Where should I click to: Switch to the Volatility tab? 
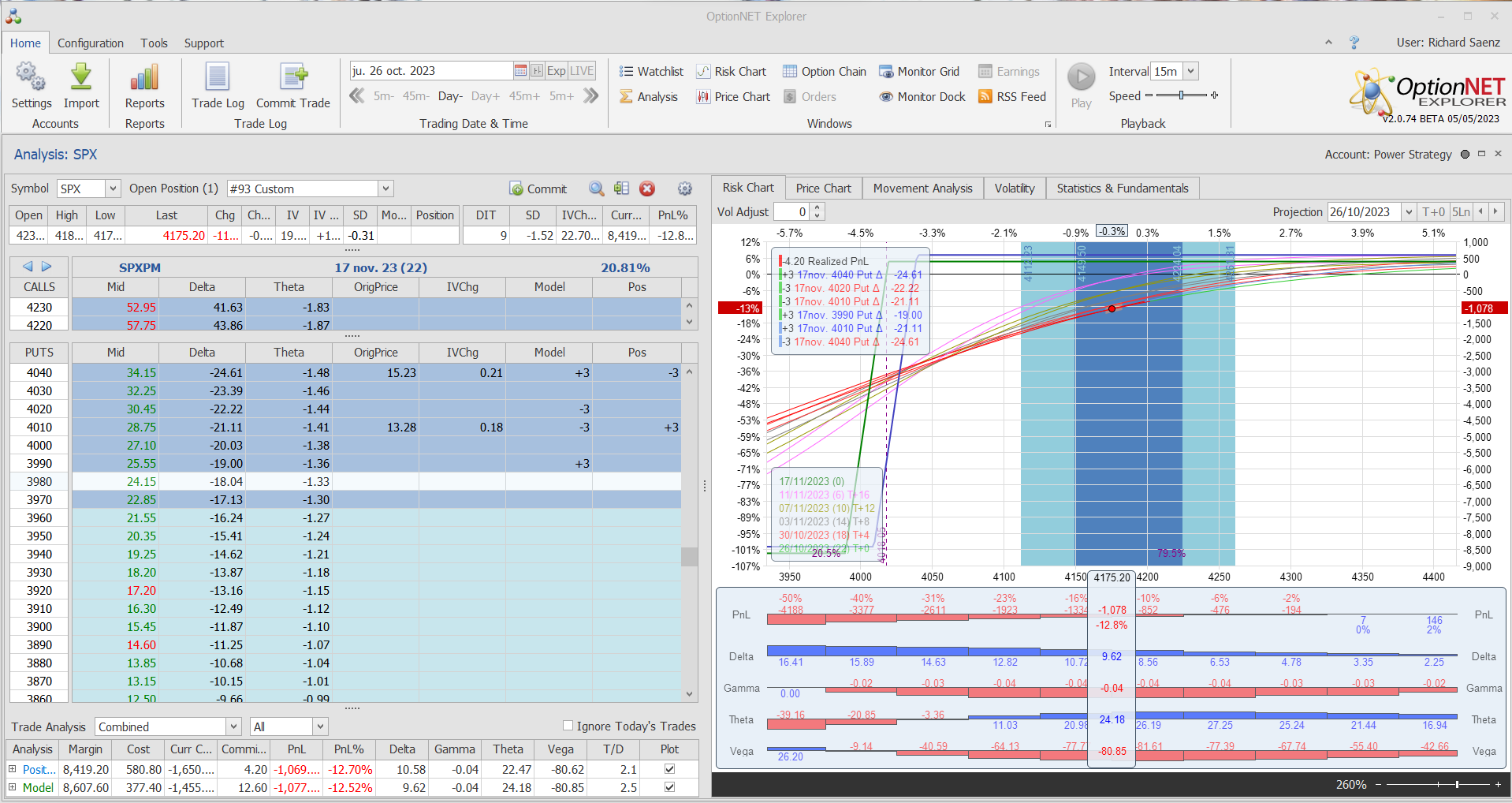click(1014, 189)
